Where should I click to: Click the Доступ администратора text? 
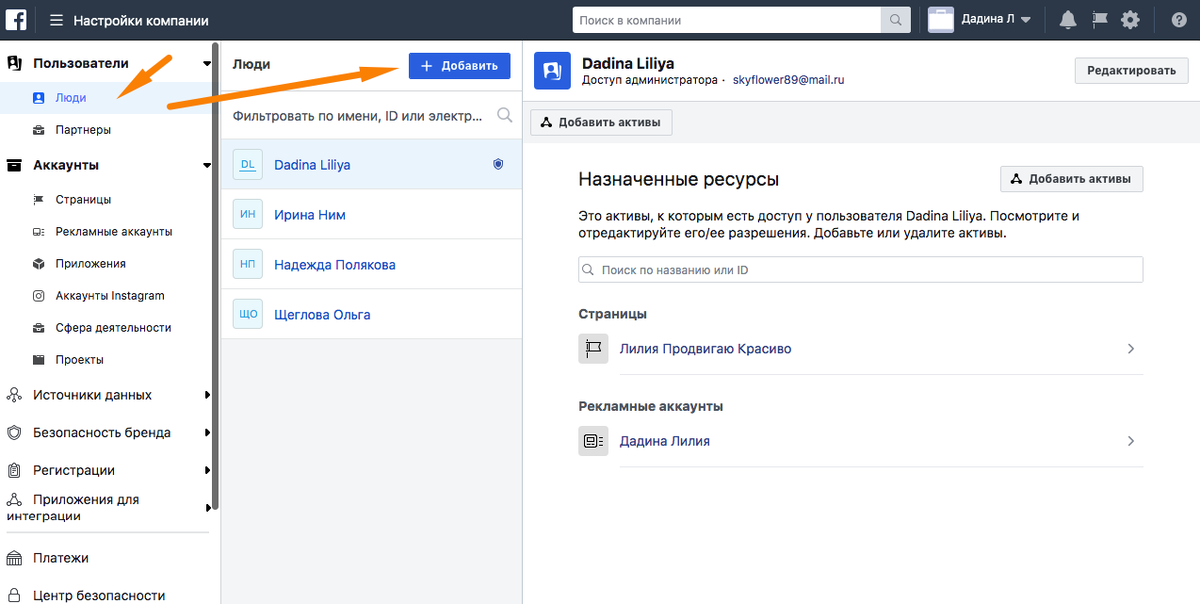coord(650,80)
